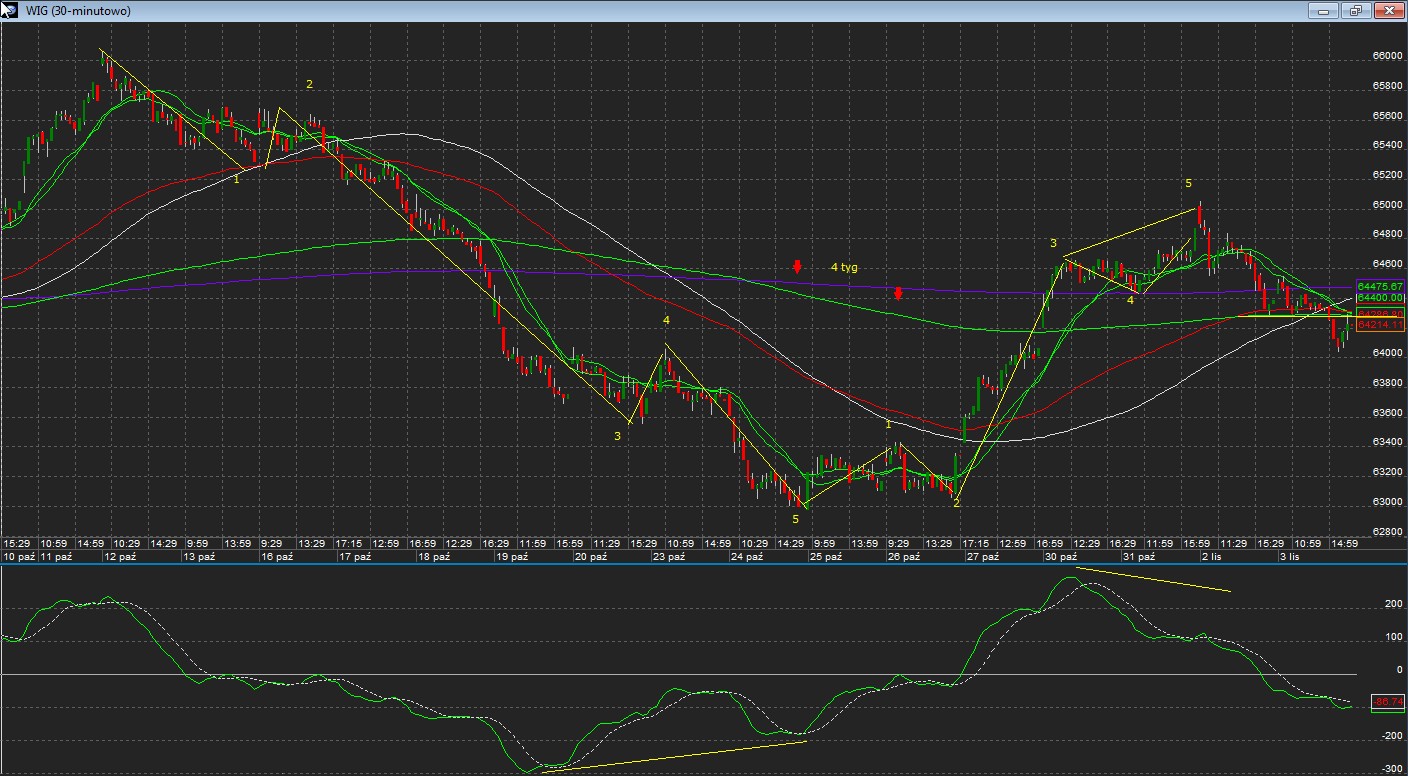Click the '19 paź' date label

pos(512,556)
